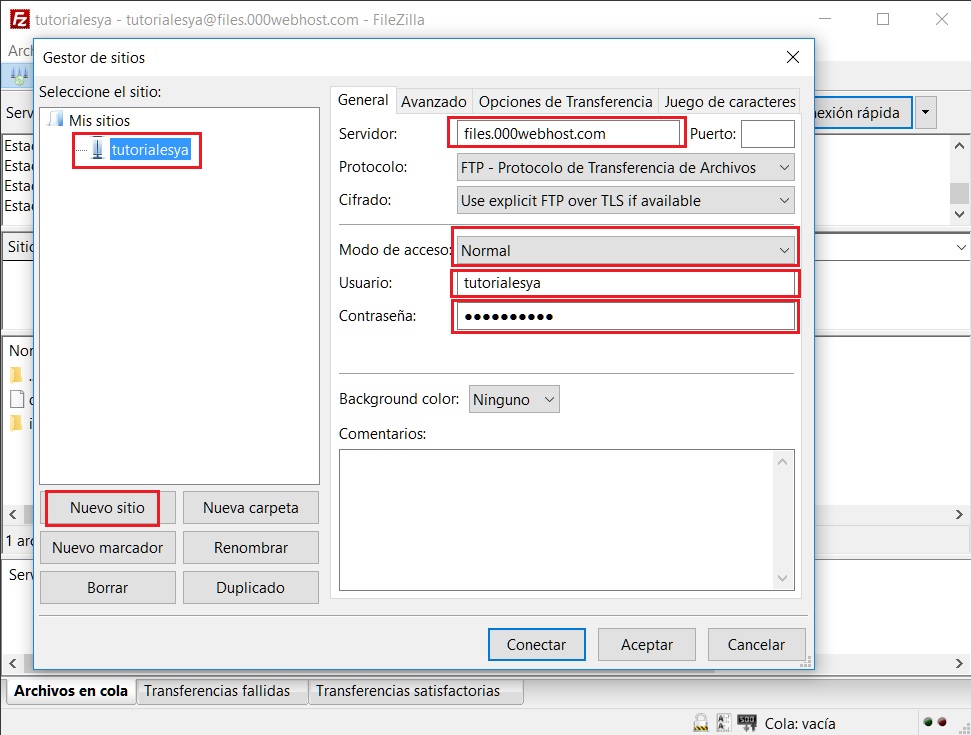Click the Aceptar button

coord(647,645)
